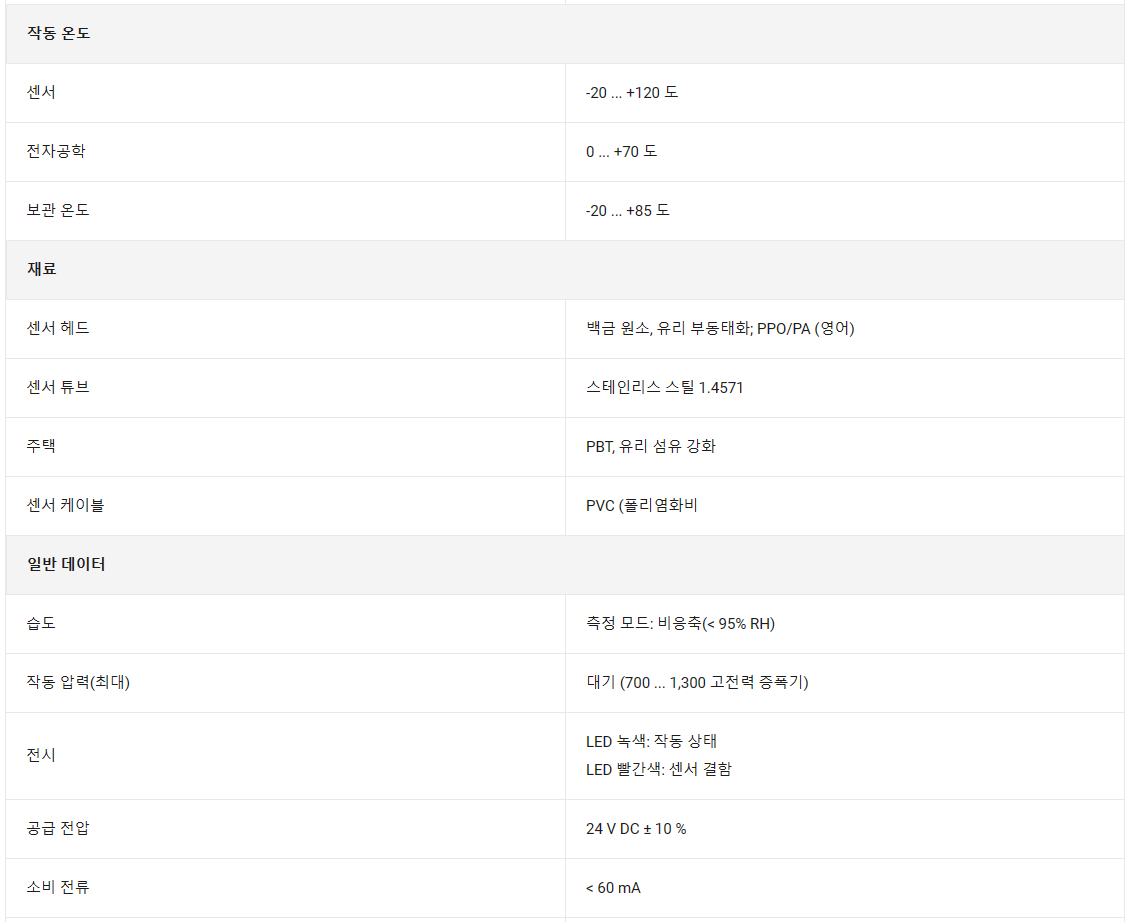Click the LED 빨간색: 센서 결함 text
1130x922 pixels.
point(658,769)
